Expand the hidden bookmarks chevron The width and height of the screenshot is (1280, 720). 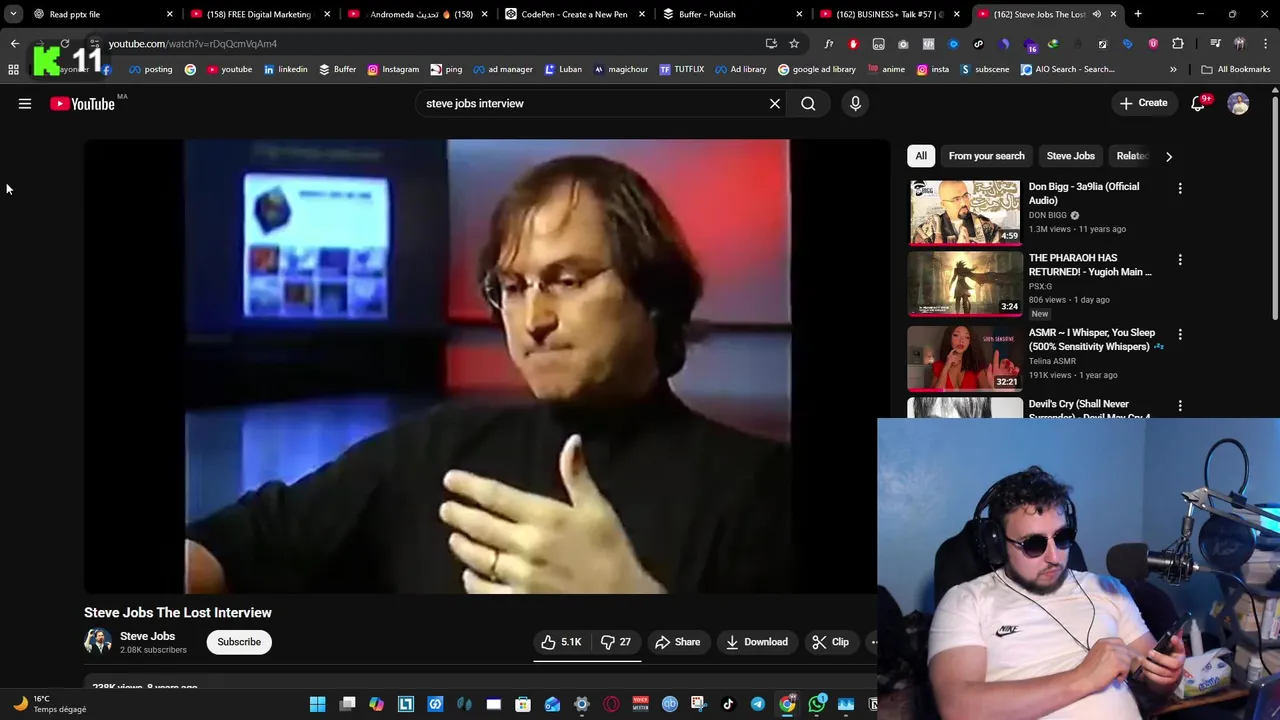(x=1173, y=69)
